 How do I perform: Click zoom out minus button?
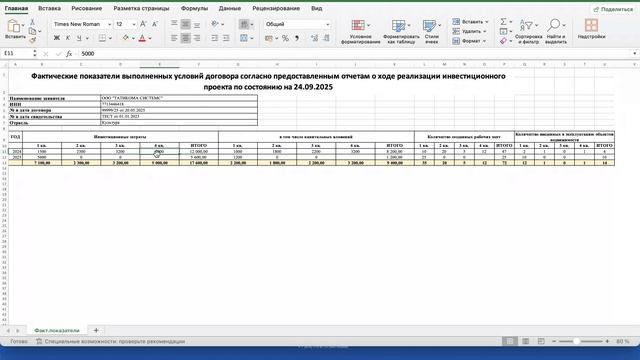tap(554, 341)
